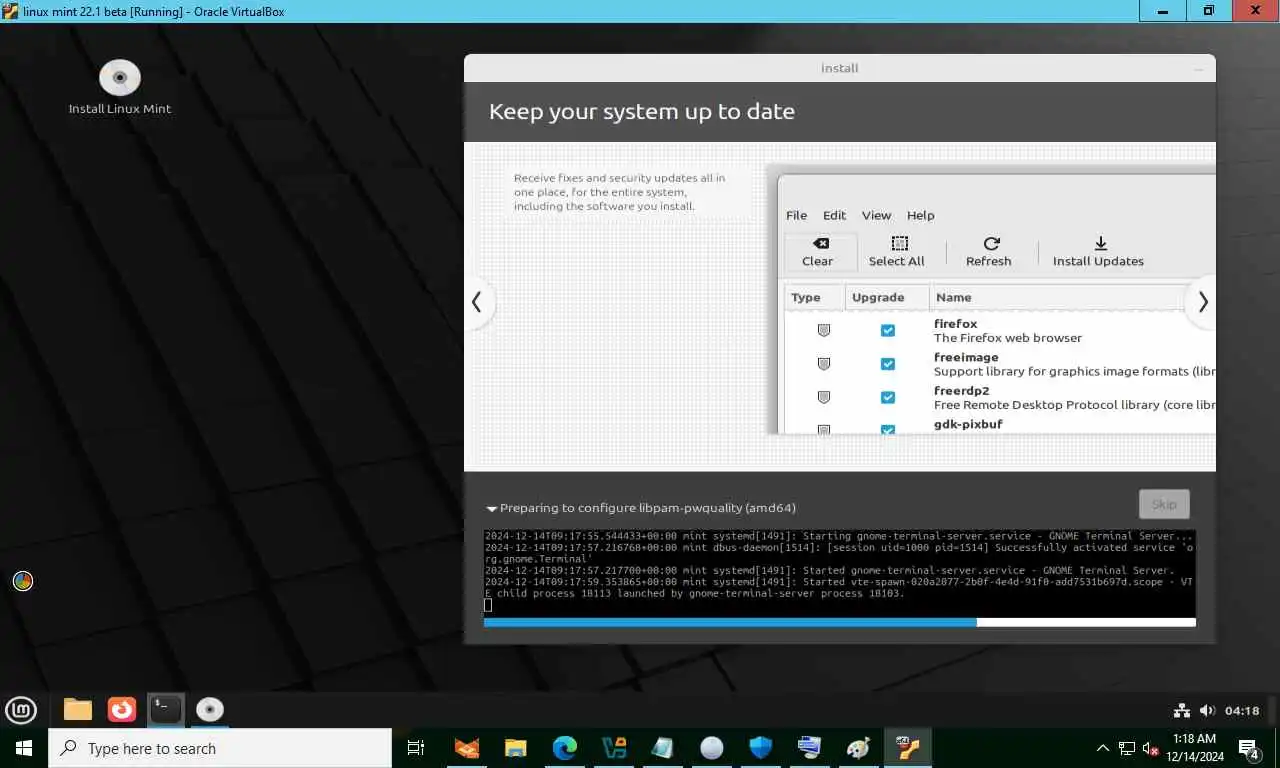This screenshot has width=1280, height=768.
Task: Minimize the install window
Action: (1199, 68)
